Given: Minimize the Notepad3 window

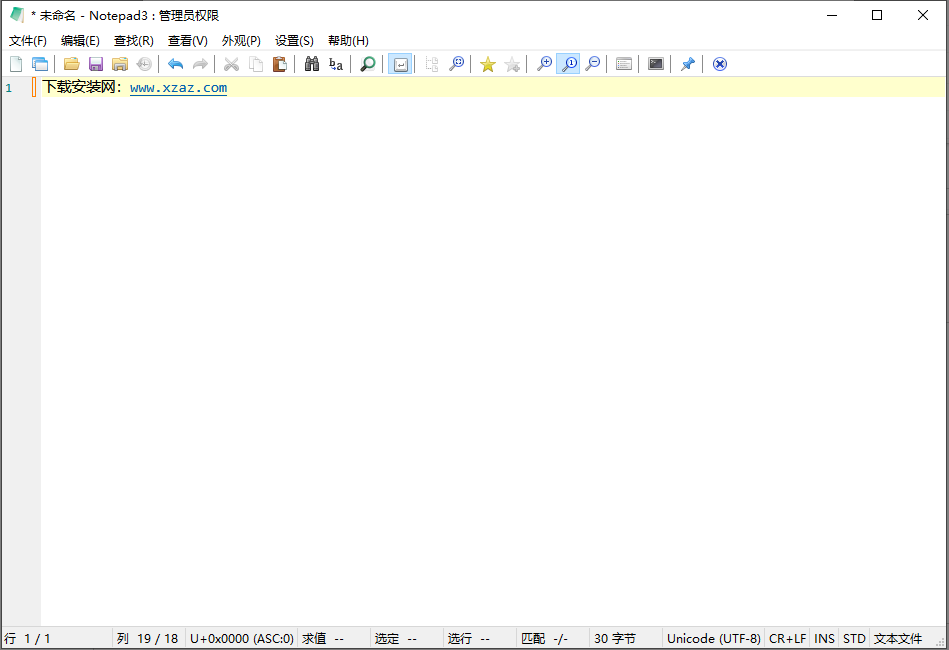Looking at the screenshot, I should (832, 15).
